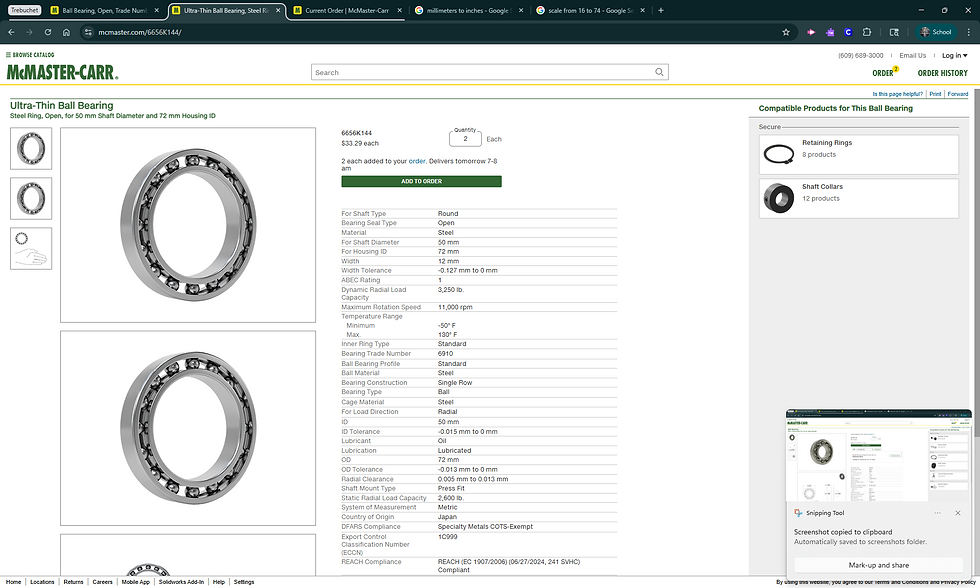Click the footer Locations link
The width and height of the screenshot is (980, 588).
pyautogui.click(x=42, y=582)
